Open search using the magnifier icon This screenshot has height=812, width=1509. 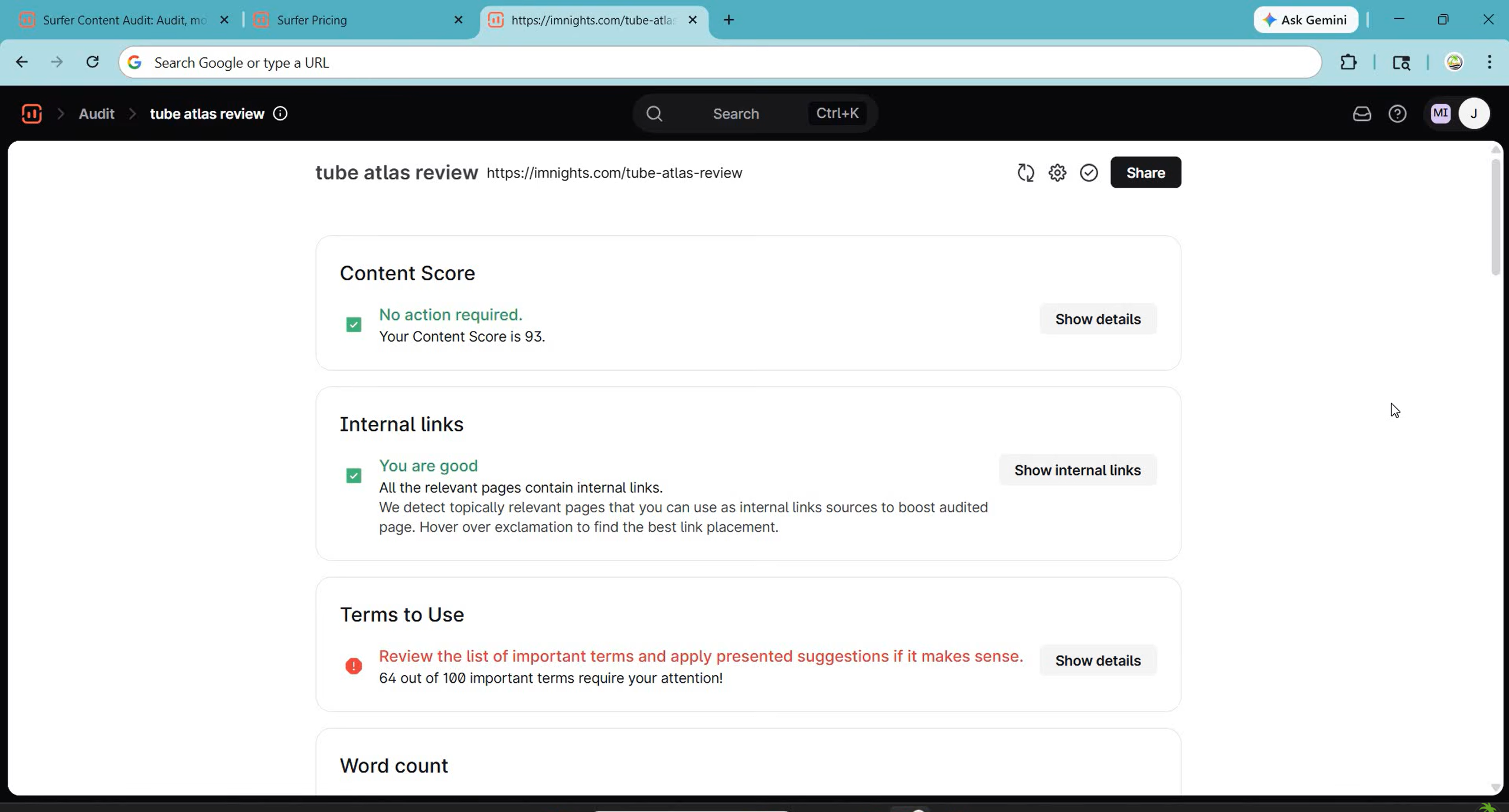[654, 113]
